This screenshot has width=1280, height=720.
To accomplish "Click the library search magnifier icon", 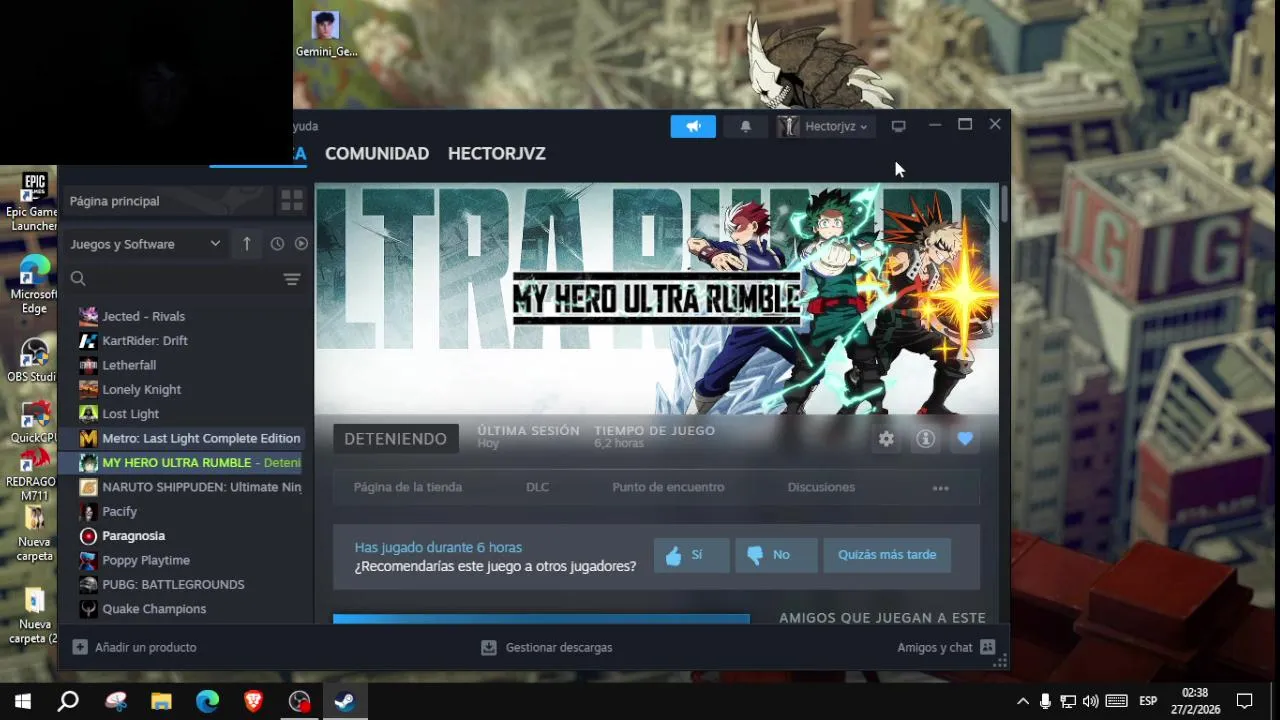I will pyautogui.click(x=78, y=279).
